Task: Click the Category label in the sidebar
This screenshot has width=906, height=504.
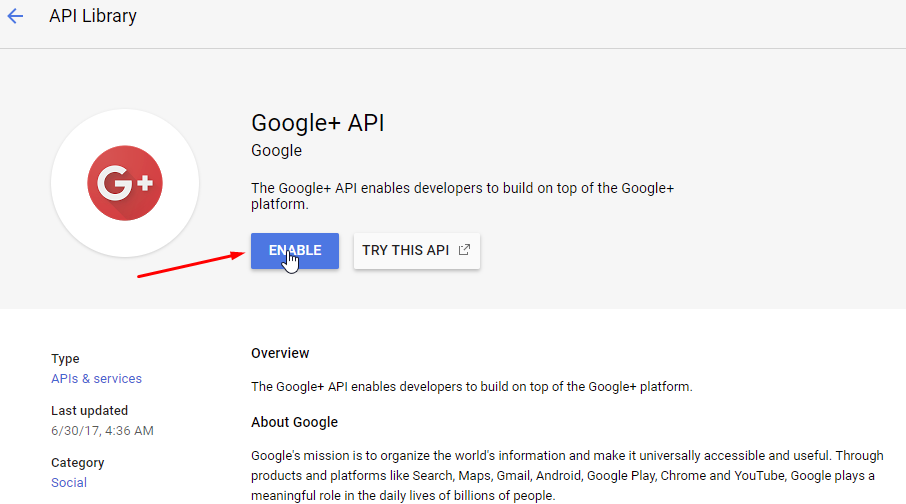Action: (x=77, y=463)
